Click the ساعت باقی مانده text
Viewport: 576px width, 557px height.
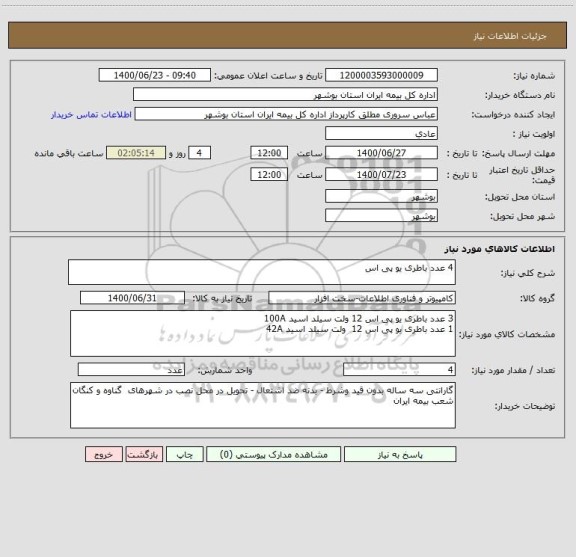coord(69,153)
